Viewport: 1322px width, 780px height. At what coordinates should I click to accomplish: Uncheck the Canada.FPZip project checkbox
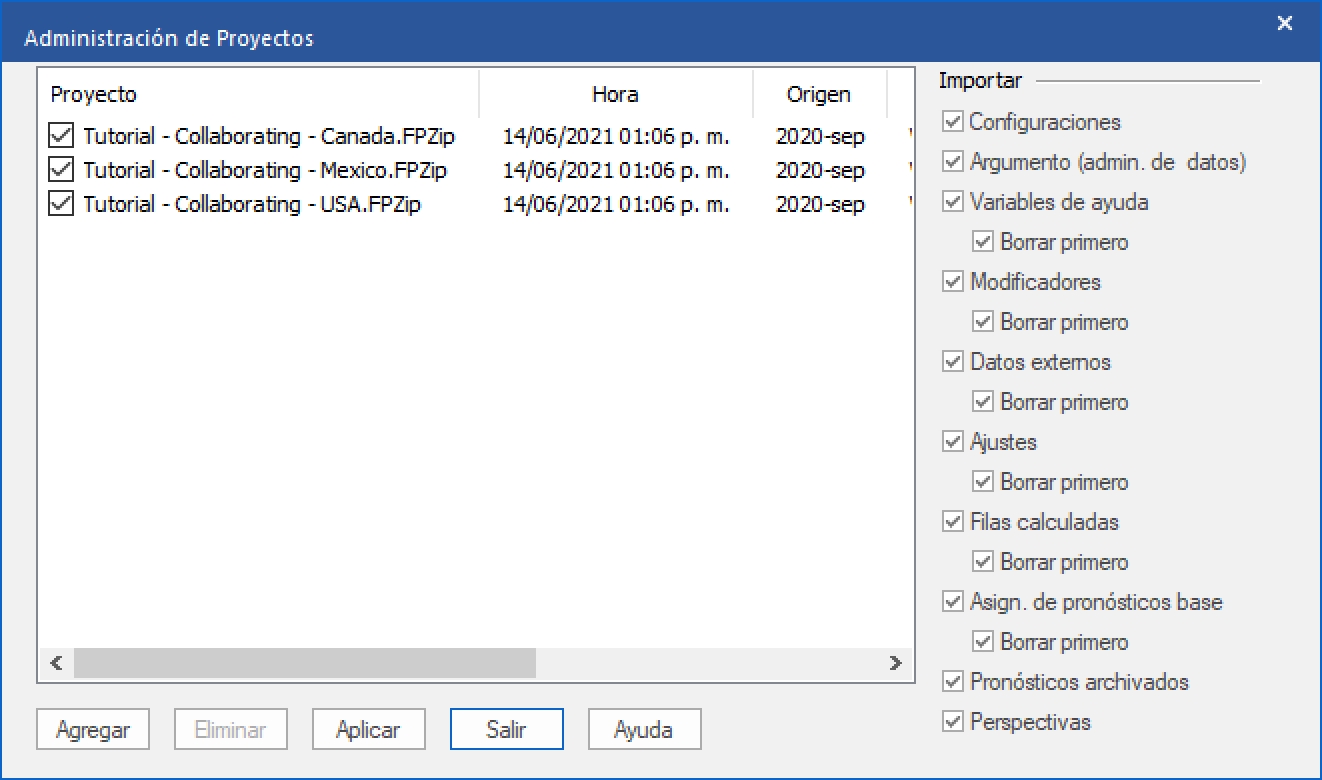point(62,136)
